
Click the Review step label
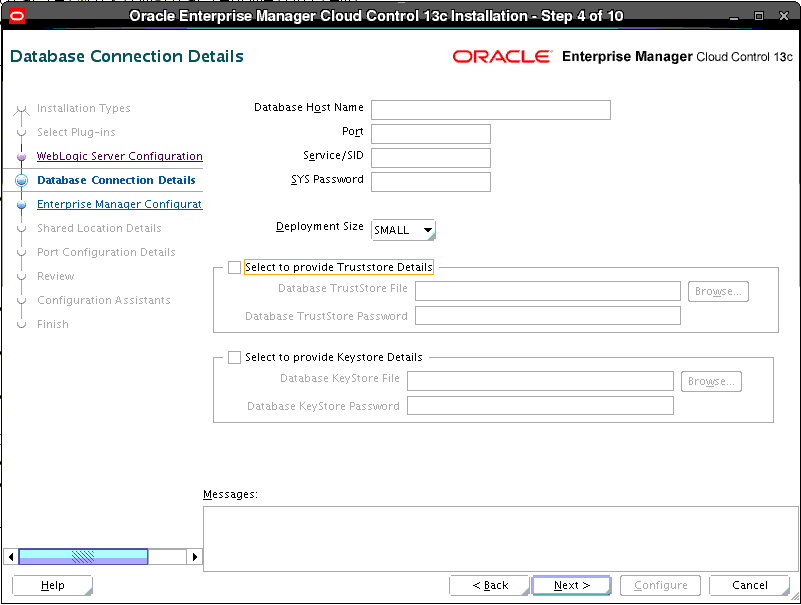(x=56, y=276)
